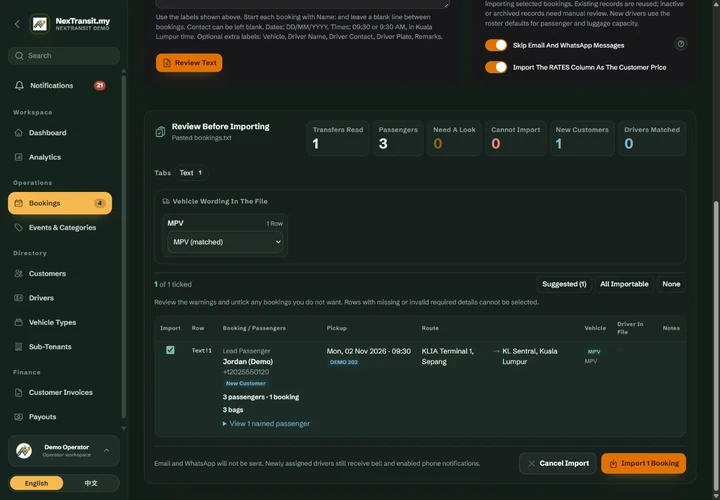This screenshot has width=720, height=500.
Task: Click the Dashboard home icon
Action: [18, 133]
